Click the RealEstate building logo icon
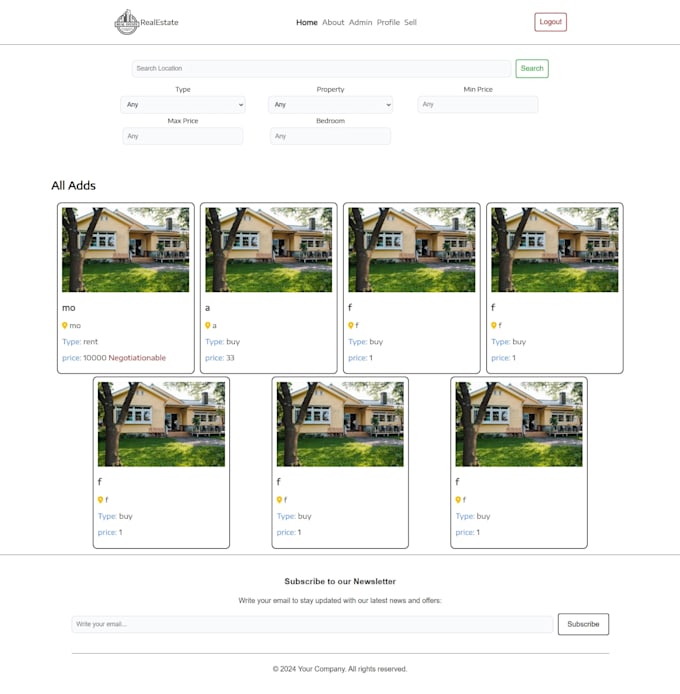Screen dimensions: 680x694 pyautogui.click(x=127, y=22)
